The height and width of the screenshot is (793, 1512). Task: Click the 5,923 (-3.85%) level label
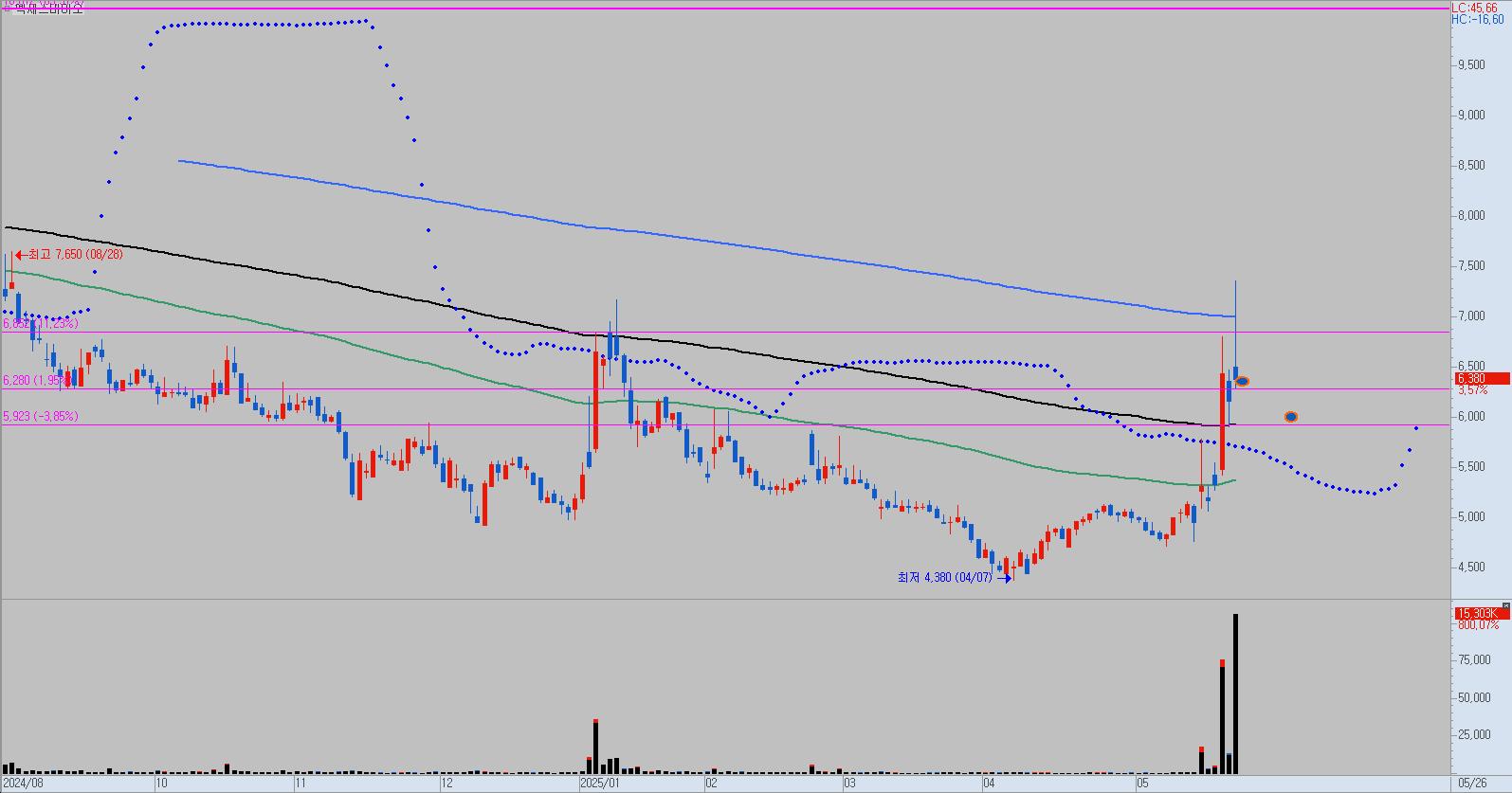pos(41,416)
